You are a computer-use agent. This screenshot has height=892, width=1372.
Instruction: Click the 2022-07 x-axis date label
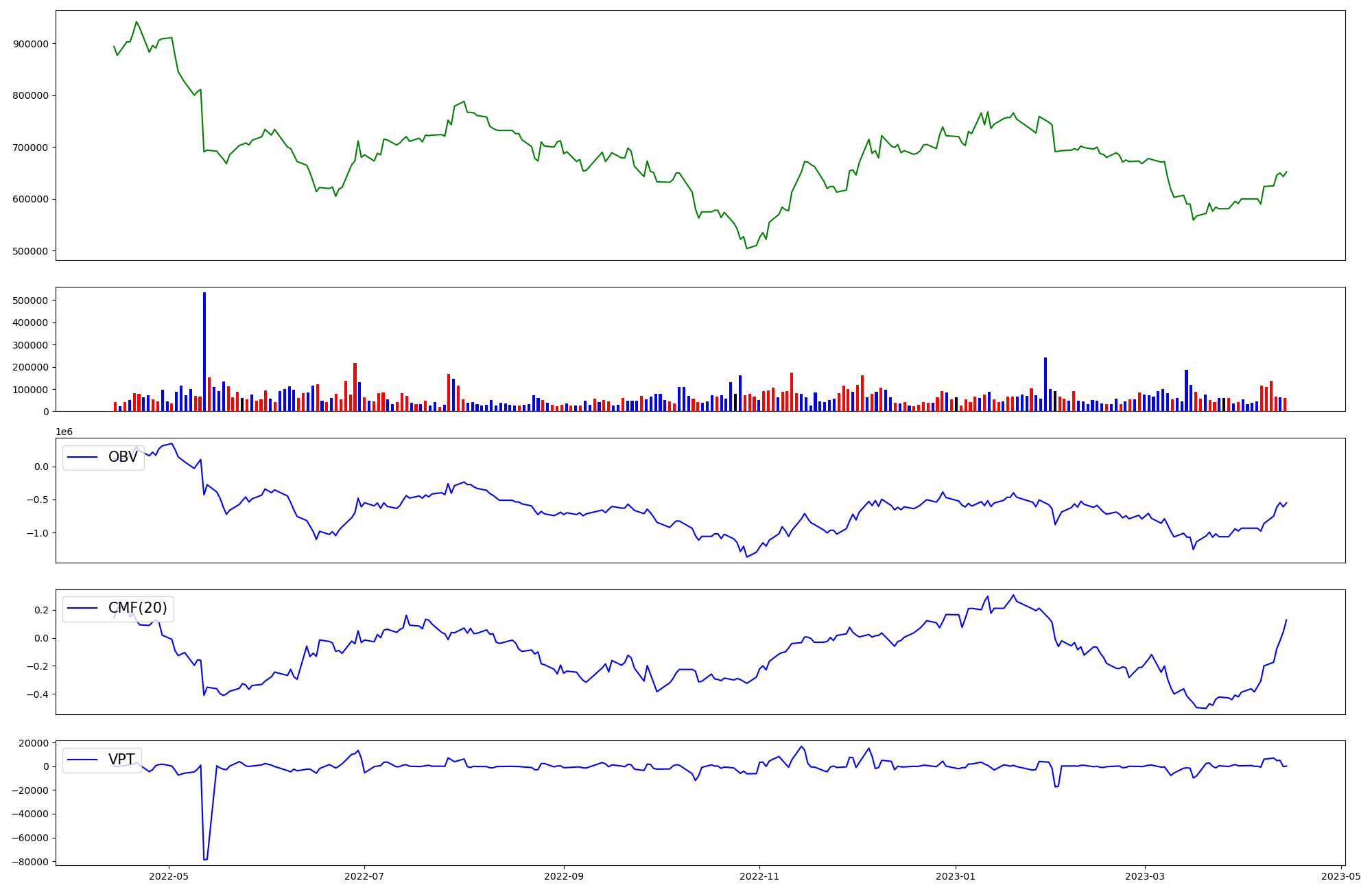click(x=364, y=876)
